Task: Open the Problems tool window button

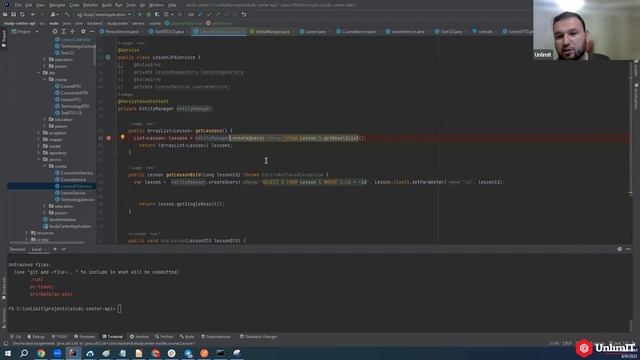Action: 84,337
